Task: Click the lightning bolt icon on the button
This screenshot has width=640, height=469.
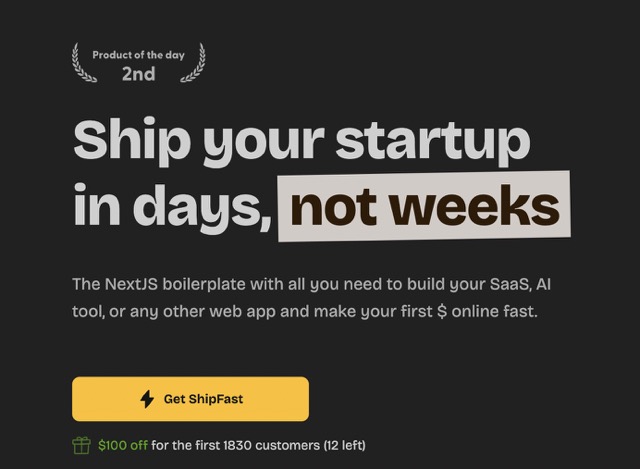Action: click(x=147, y=399)
